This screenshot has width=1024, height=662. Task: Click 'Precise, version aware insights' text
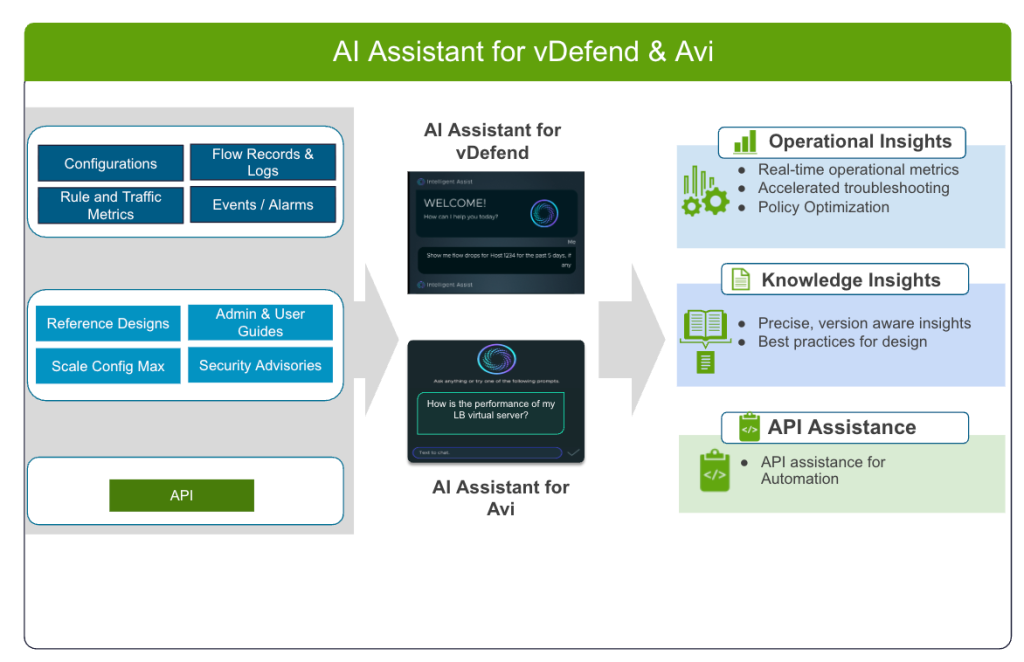(864, 323)
